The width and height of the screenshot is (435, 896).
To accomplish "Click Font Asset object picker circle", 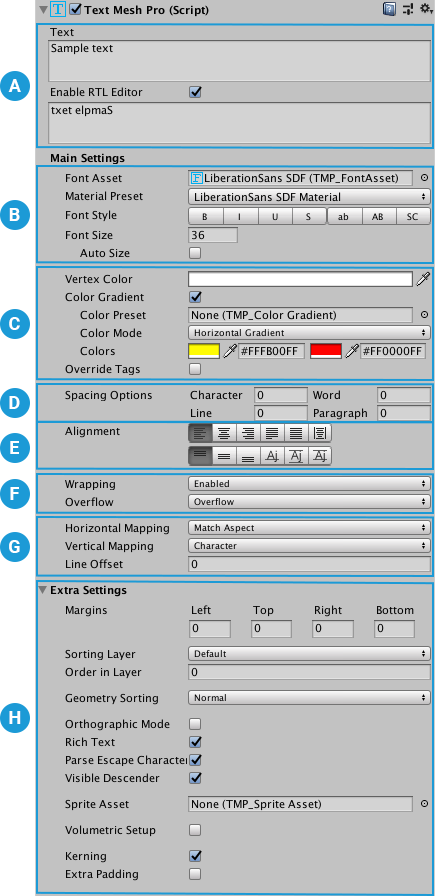I will pos(424,178).
